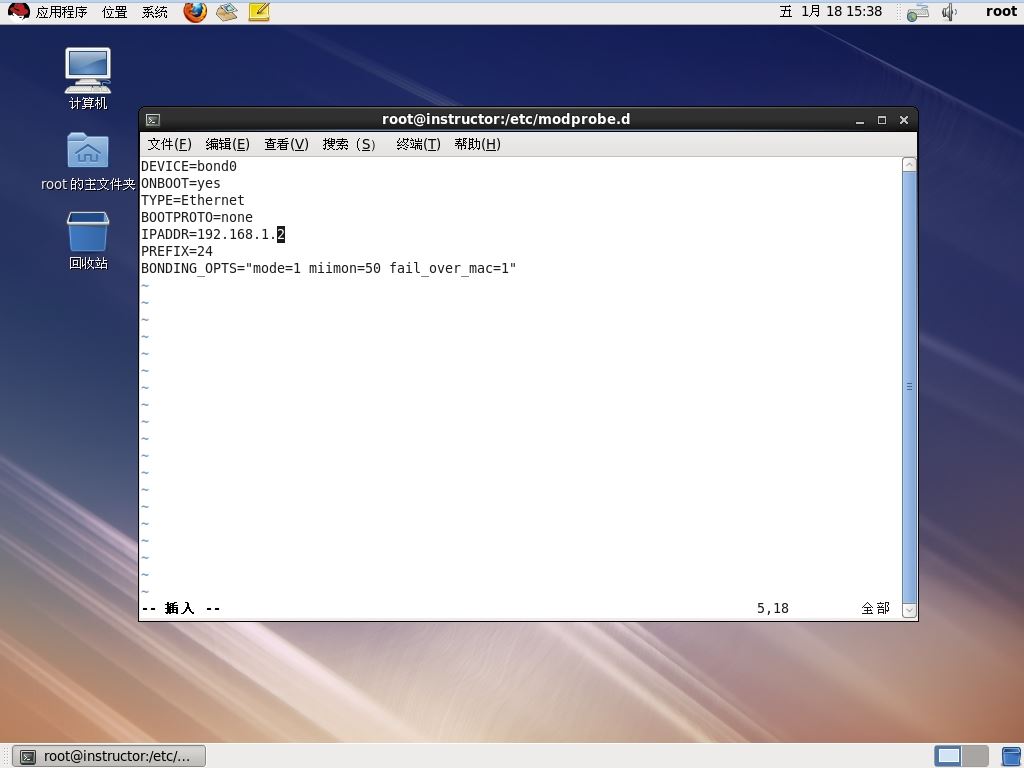Open the 编辑(E) terminal menu
1024x768 pixels.
pos(227,144)
